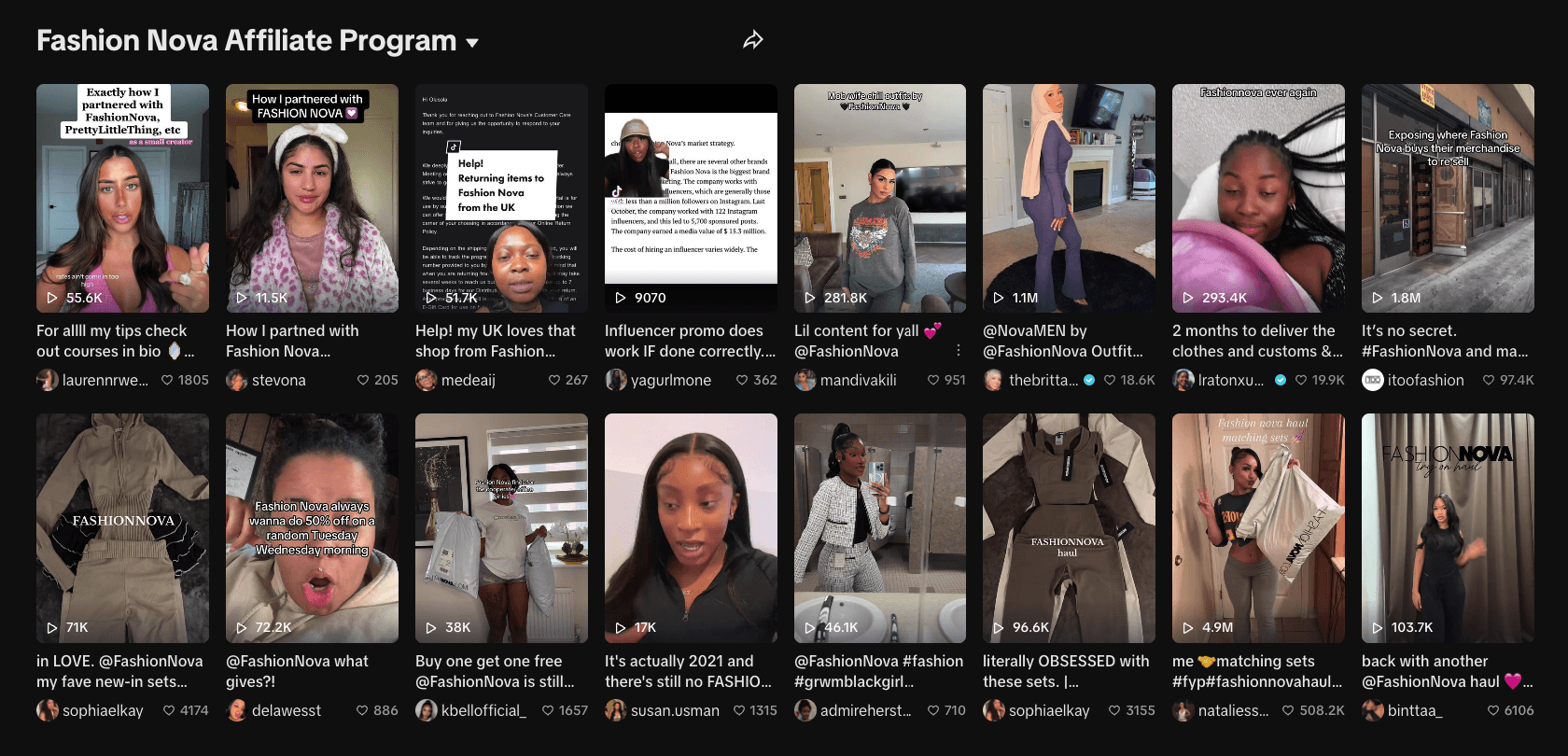Open 'Fashionnova ever again' video thumbnail

pyautogui.click(x=1257, y=198)
